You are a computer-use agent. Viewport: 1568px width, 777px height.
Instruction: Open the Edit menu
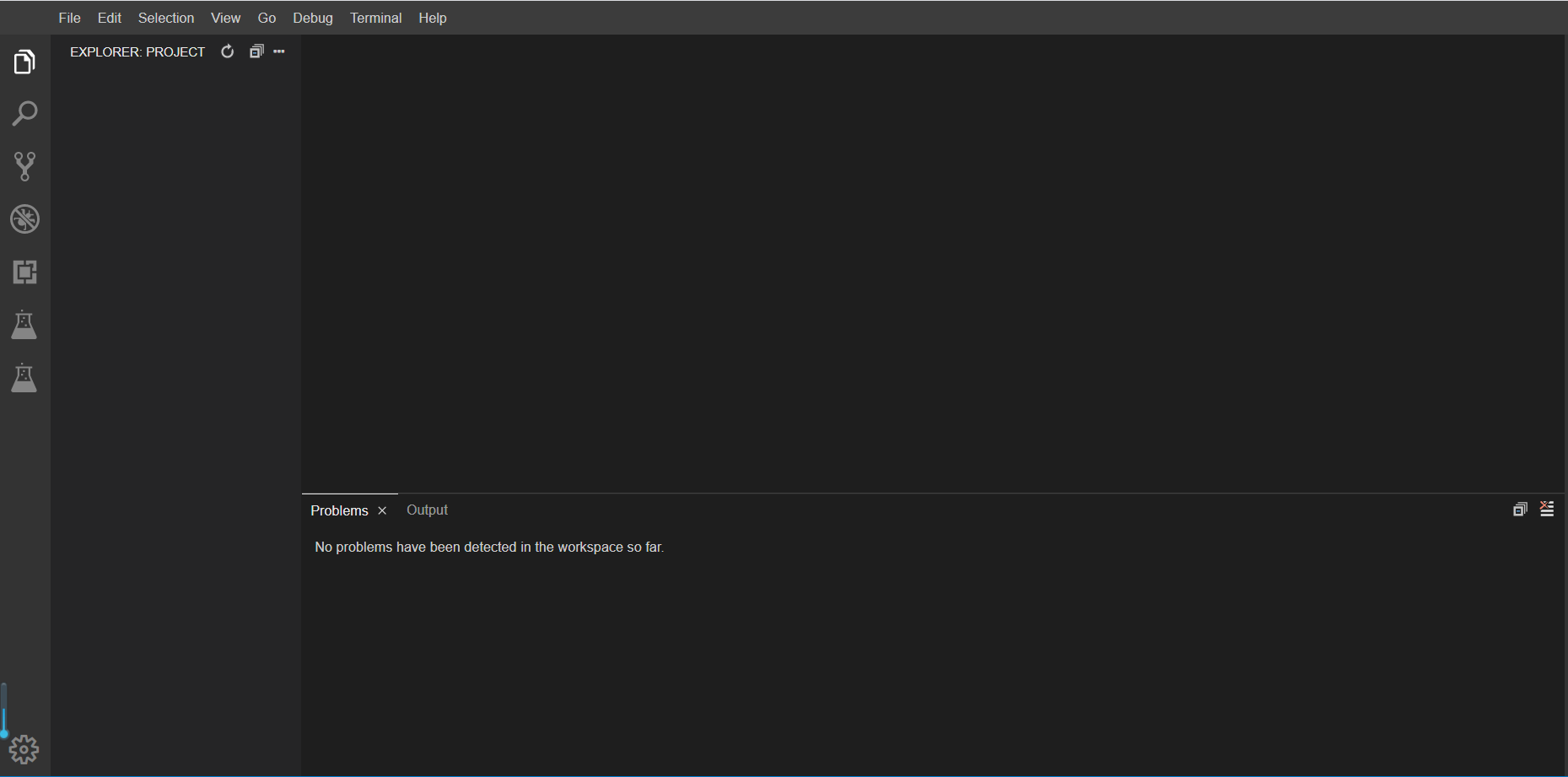[x=110, y=18]
